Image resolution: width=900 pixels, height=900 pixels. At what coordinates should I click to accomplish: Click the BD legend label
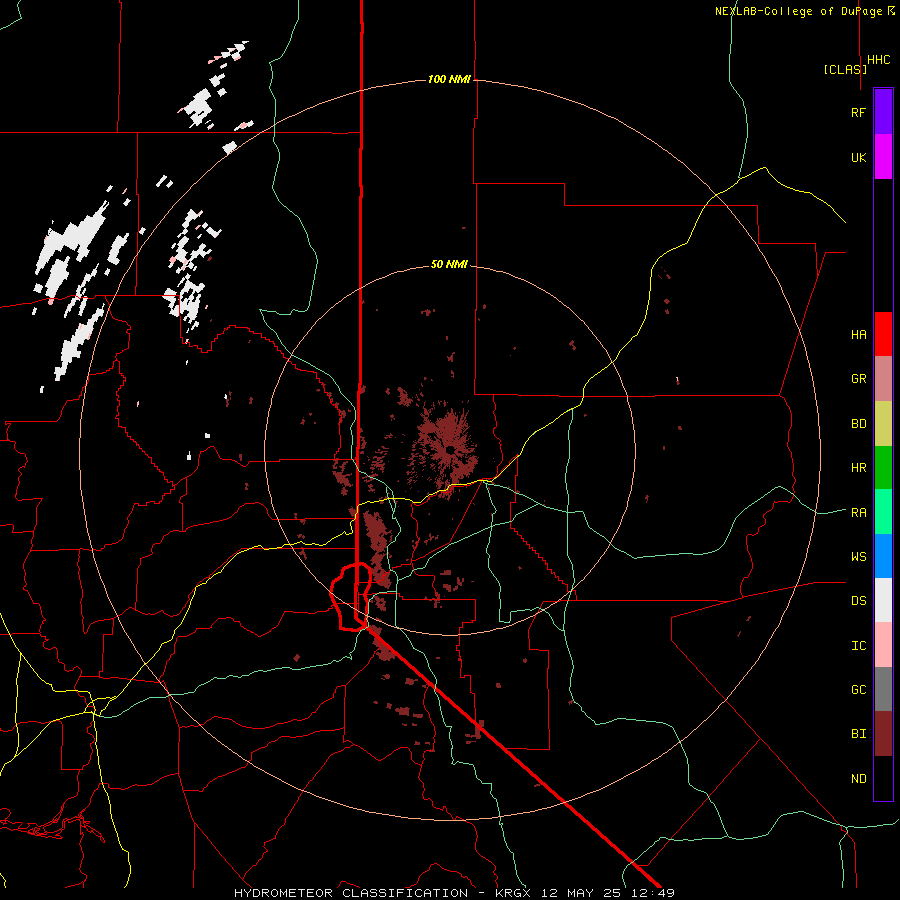coord(858,424)
